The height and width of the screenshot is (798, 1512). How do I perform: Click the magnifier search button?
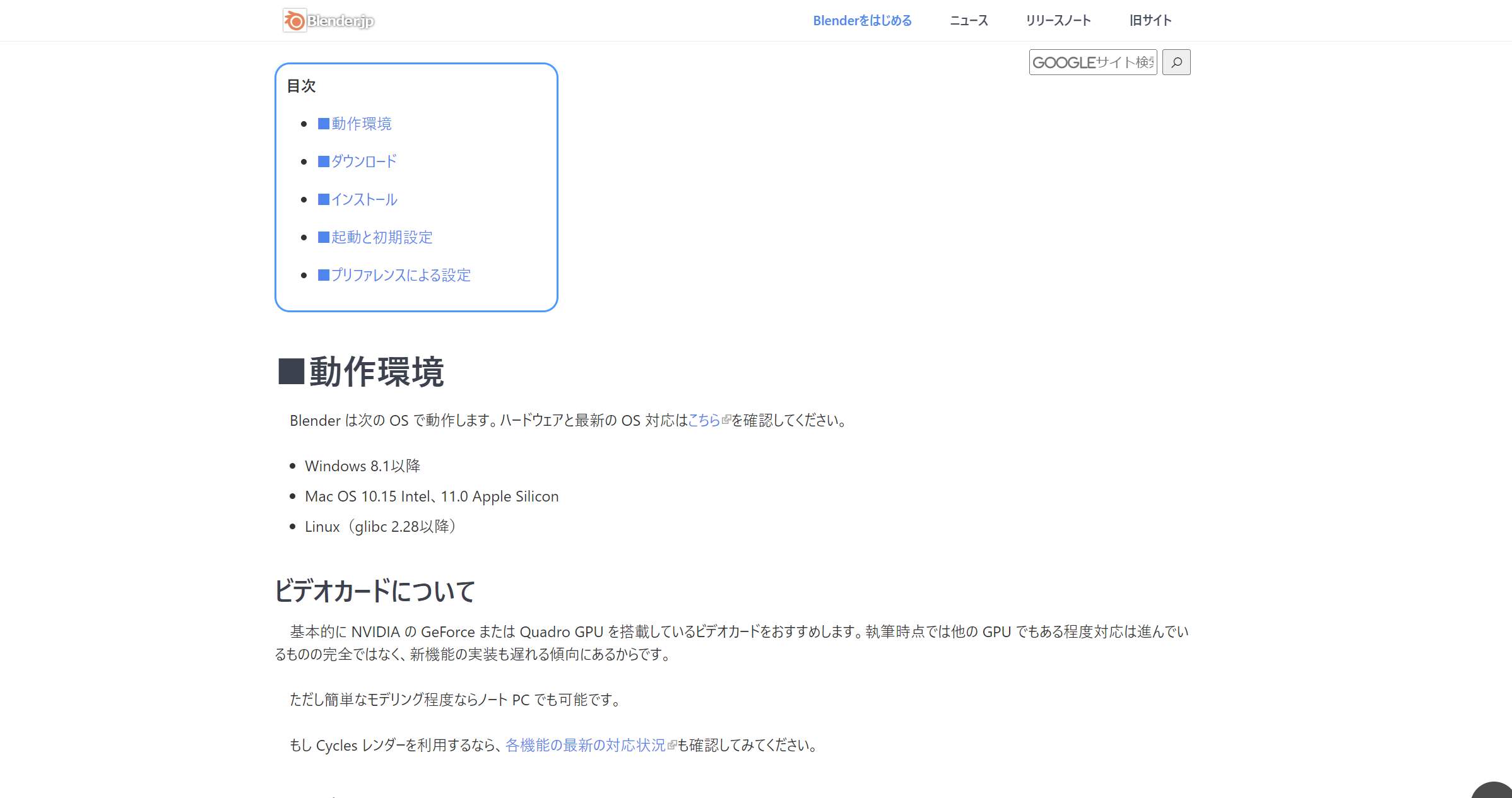[1176, 62]
